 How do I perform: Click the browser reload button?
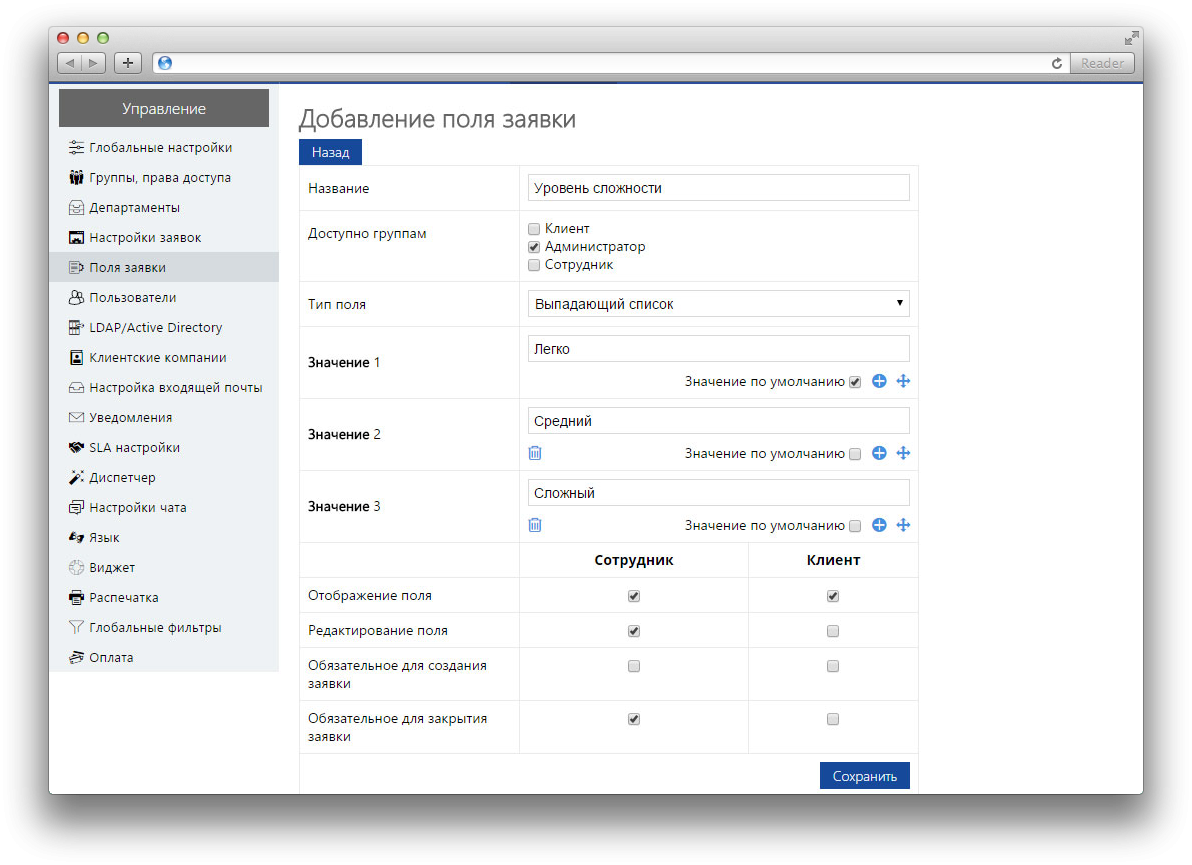(1057, 63)
